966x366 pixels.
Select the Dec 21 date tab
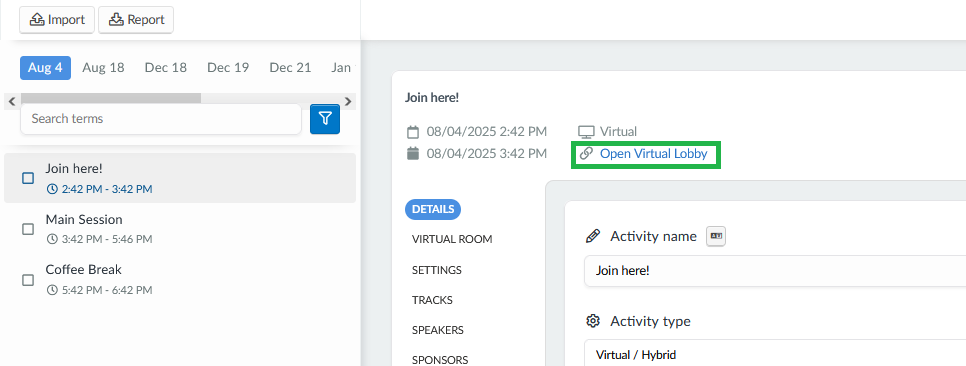pos(290,68)
